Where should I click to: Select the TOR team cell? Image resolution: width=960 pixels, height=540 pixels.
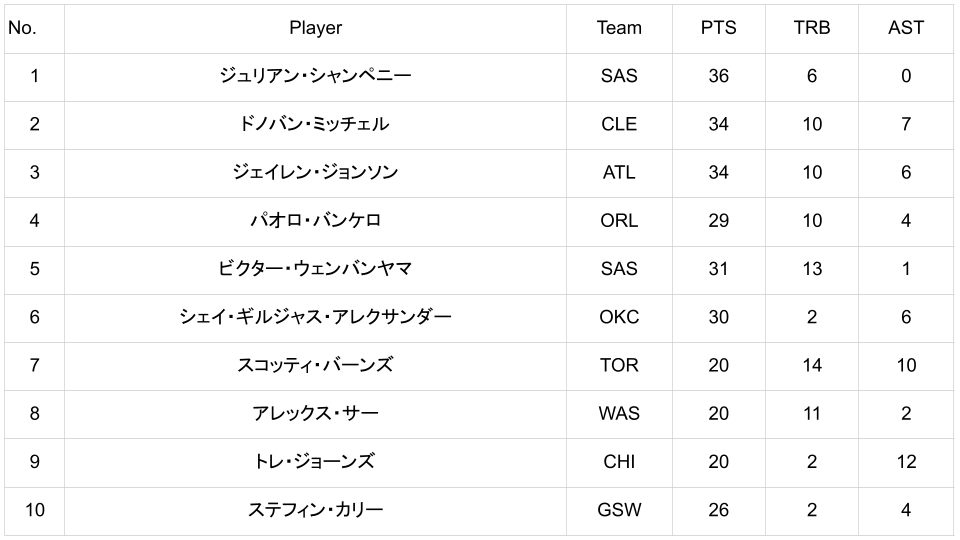[x=619, y=365]
